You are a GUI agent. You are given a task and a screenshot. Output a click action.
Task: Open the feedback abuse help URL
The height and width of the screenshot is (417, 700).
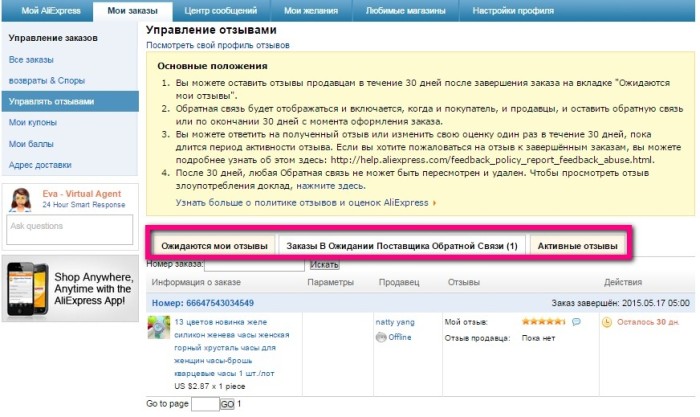[492, 160]
